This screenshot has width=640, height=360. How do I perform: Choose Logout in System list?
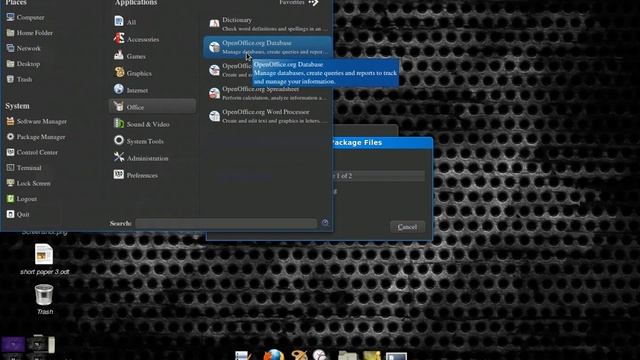(x=22, y=199)
